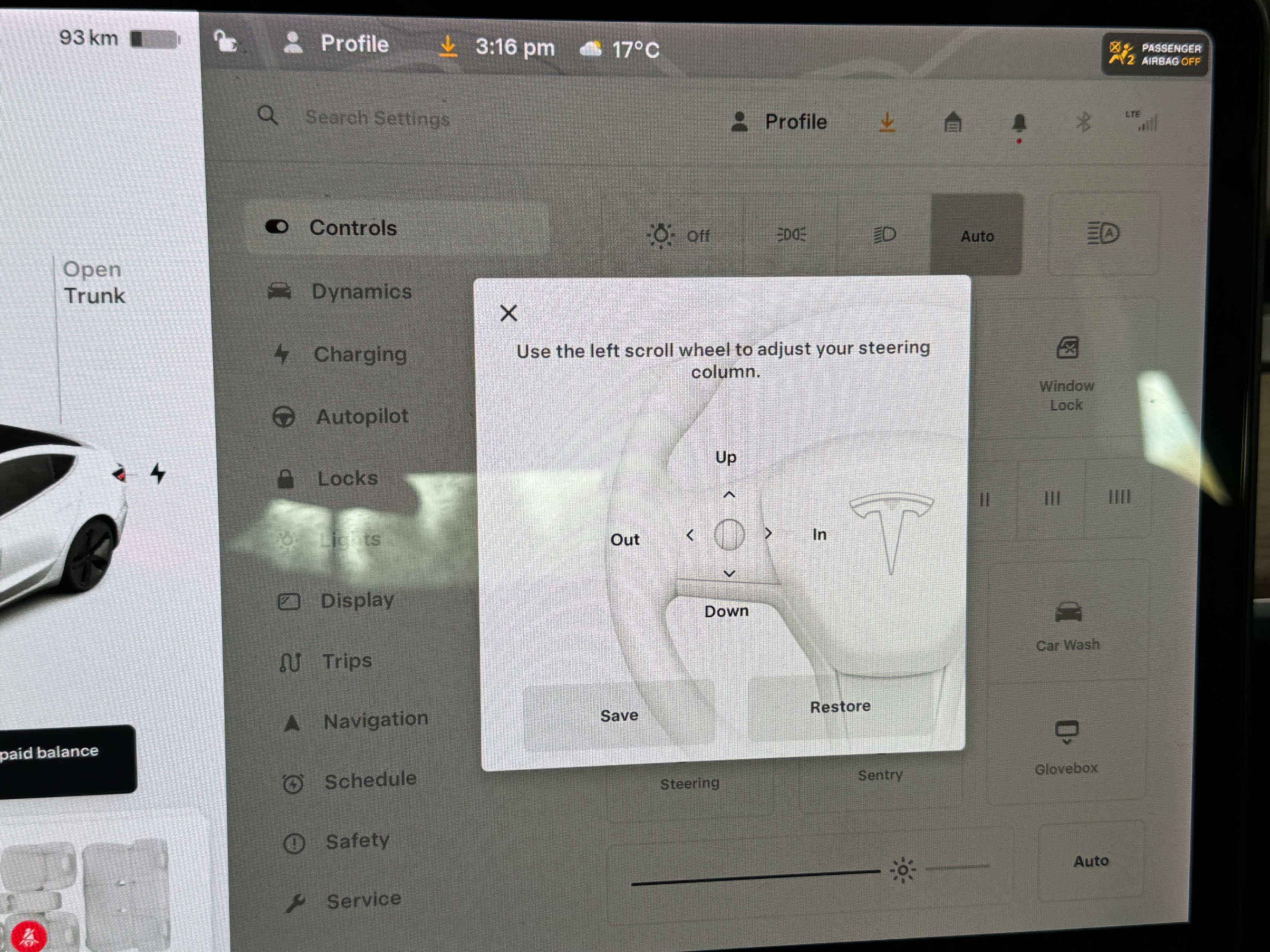Screen dimensions: 1270x952
Task: Tap the unlocked padlock status icon
Action: 225,42
